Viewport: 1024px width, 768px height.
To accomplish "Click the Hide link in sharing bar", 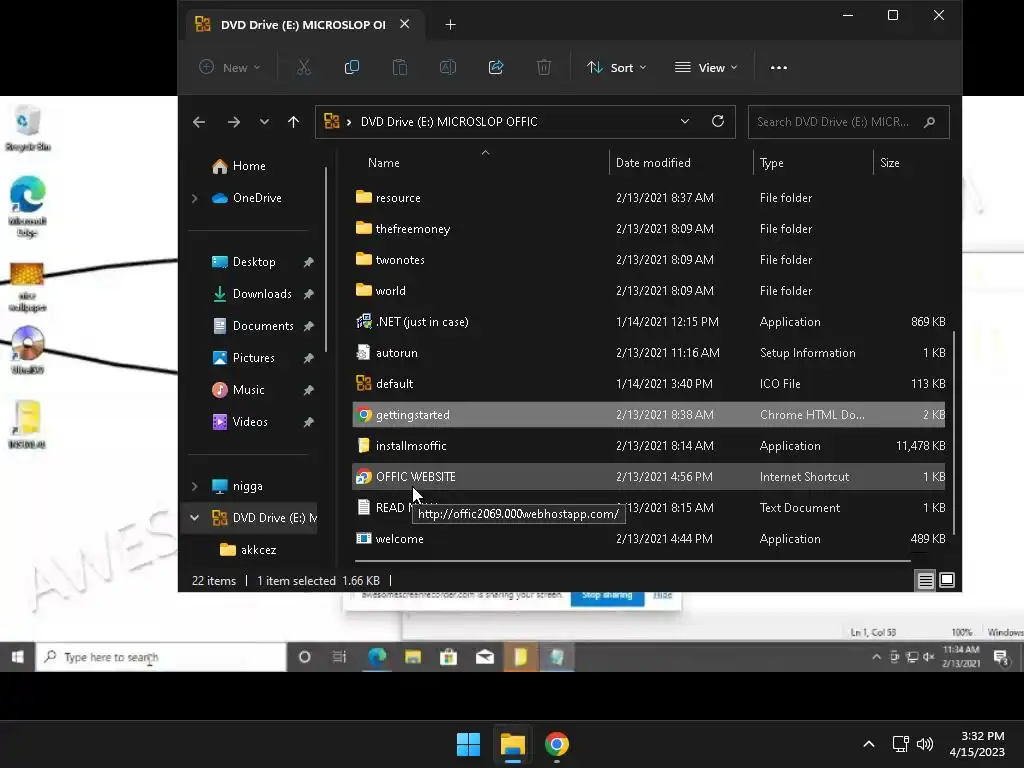I will point(662,596).
